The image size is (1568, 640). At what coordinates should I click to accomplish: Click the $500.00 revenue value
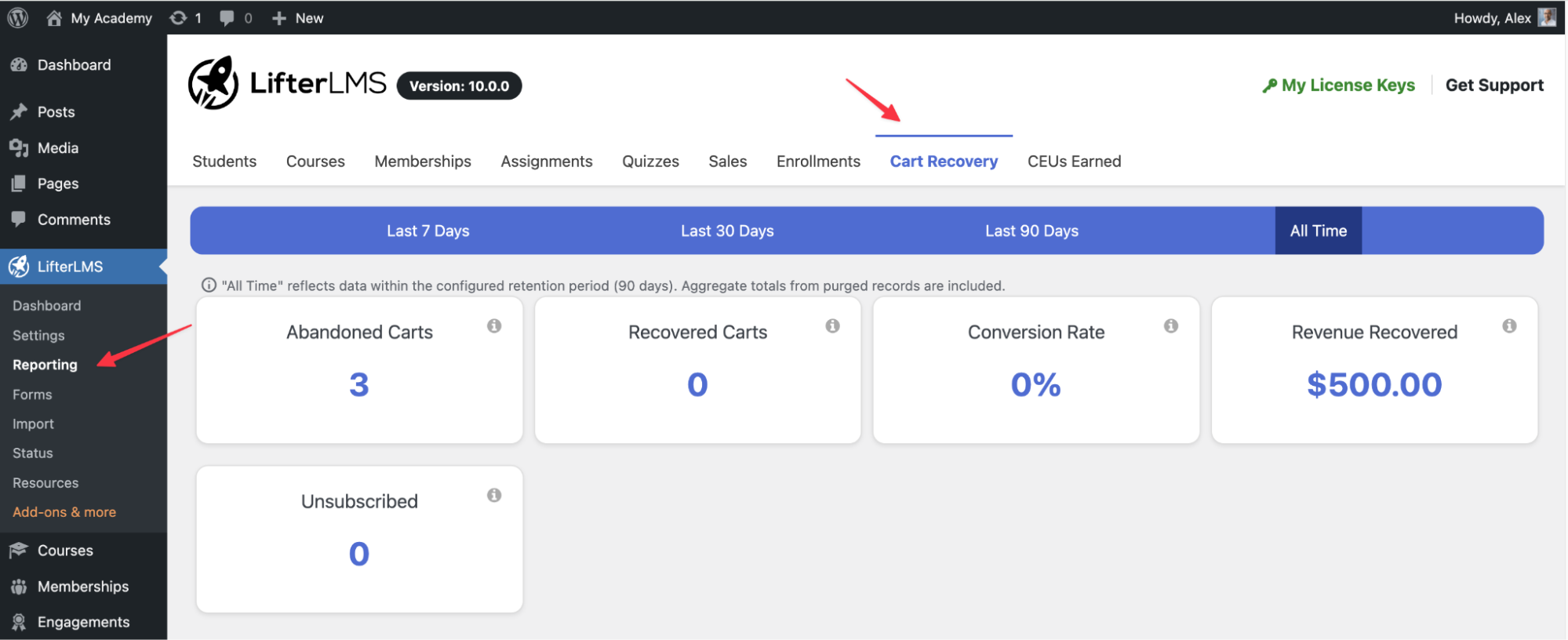coord(1374,384)
